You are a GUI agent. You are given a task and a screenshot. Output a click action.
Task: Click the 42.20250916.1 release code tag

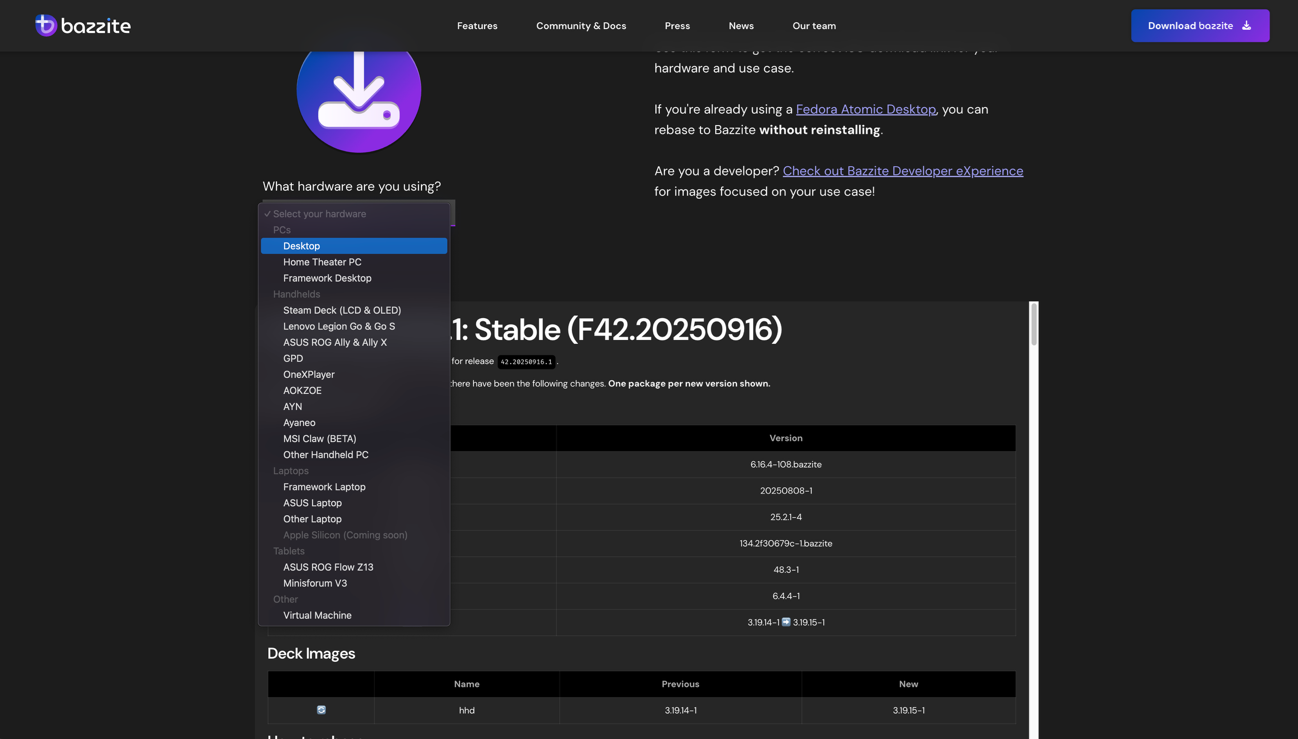coord(526,362)
